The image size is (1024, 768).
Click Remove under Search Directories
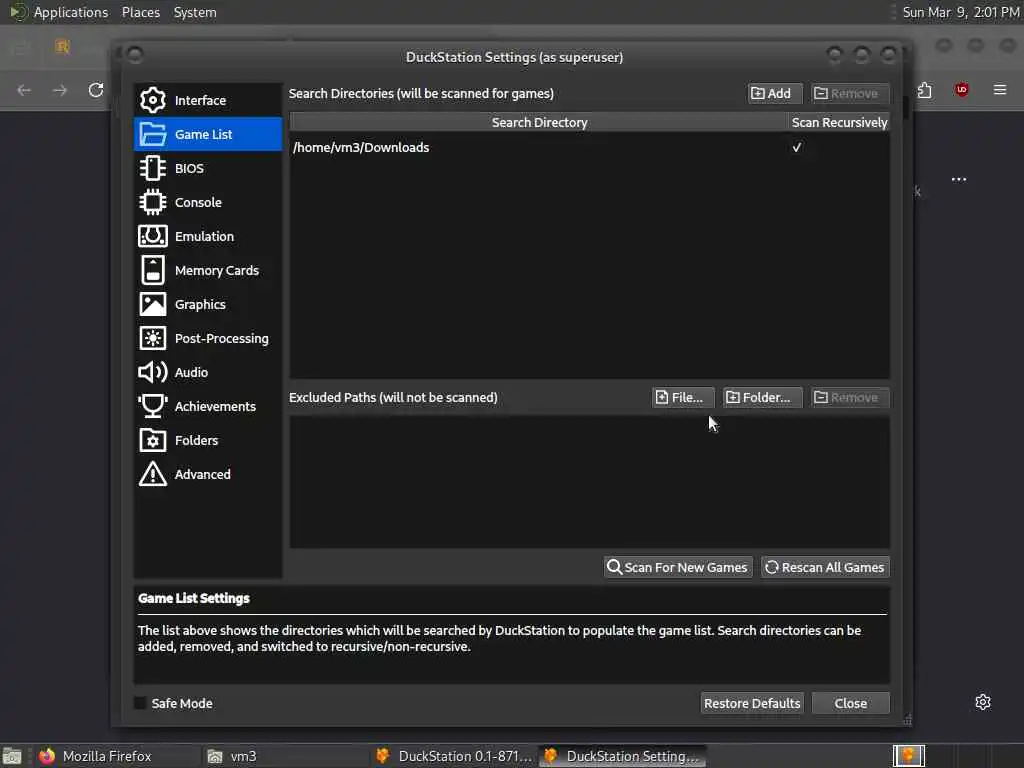[848, 93]
